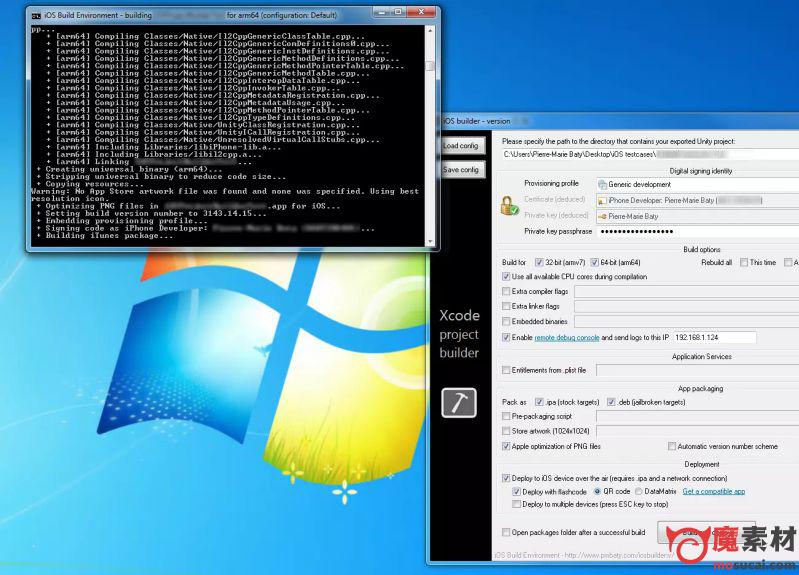This screenshot has height=575, width=799.
Task: Click the Store artwork path field
Action: 697,431
